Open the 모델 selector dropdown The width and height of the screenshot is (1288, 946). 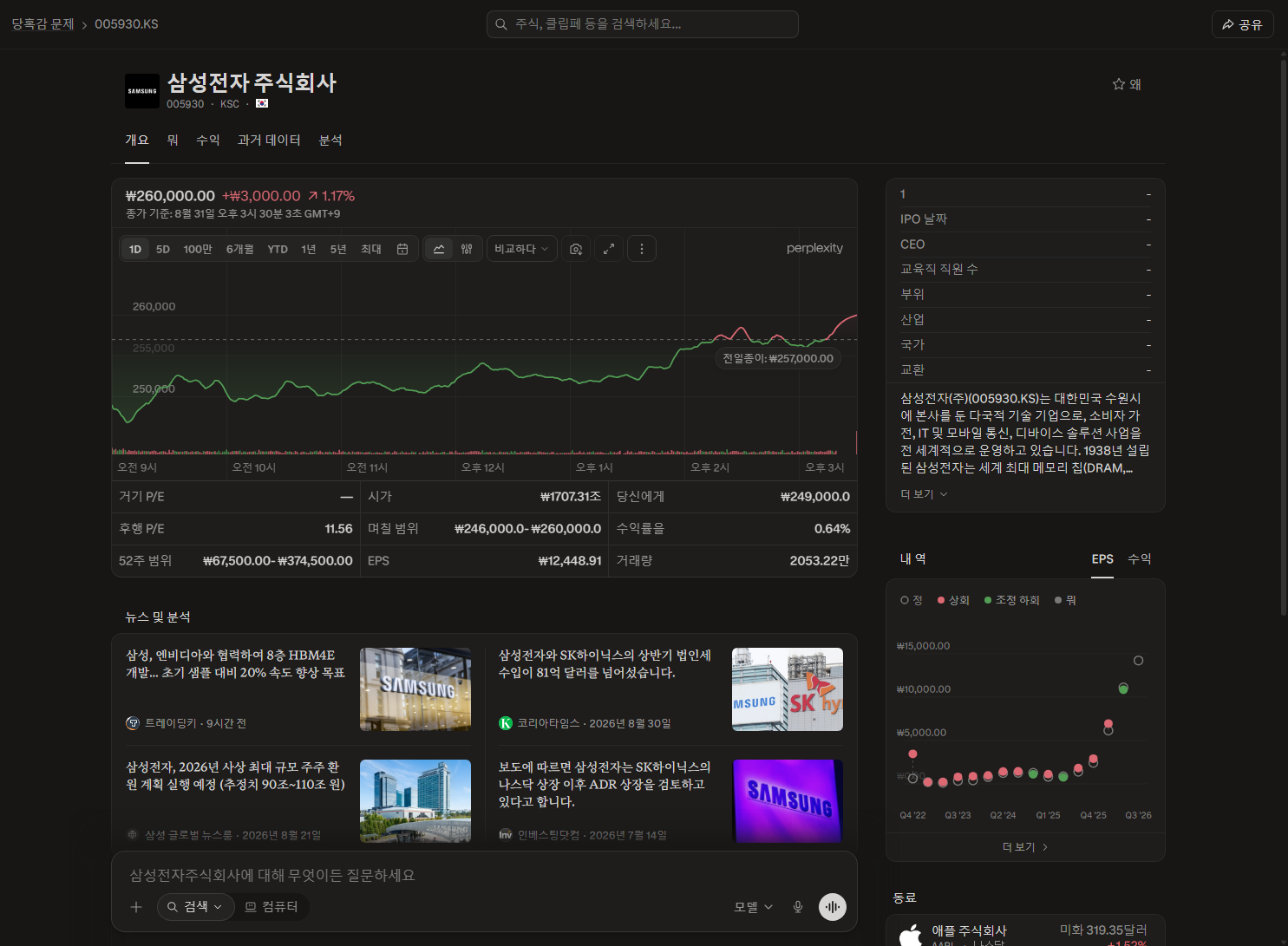(754, 907)
